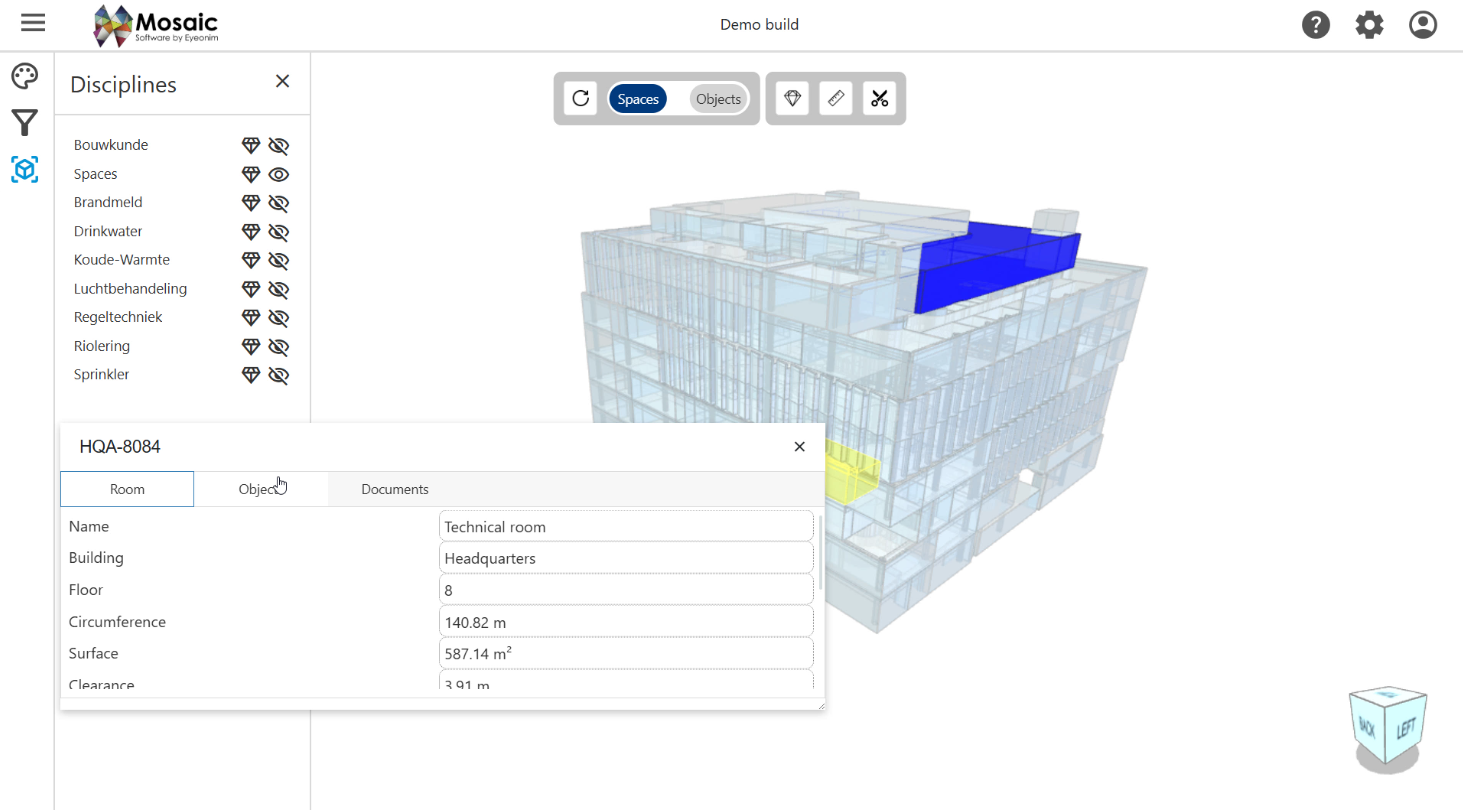Select the yellow highlighted space in model
Screen dimensions: 1463x810
click(852, 473)
